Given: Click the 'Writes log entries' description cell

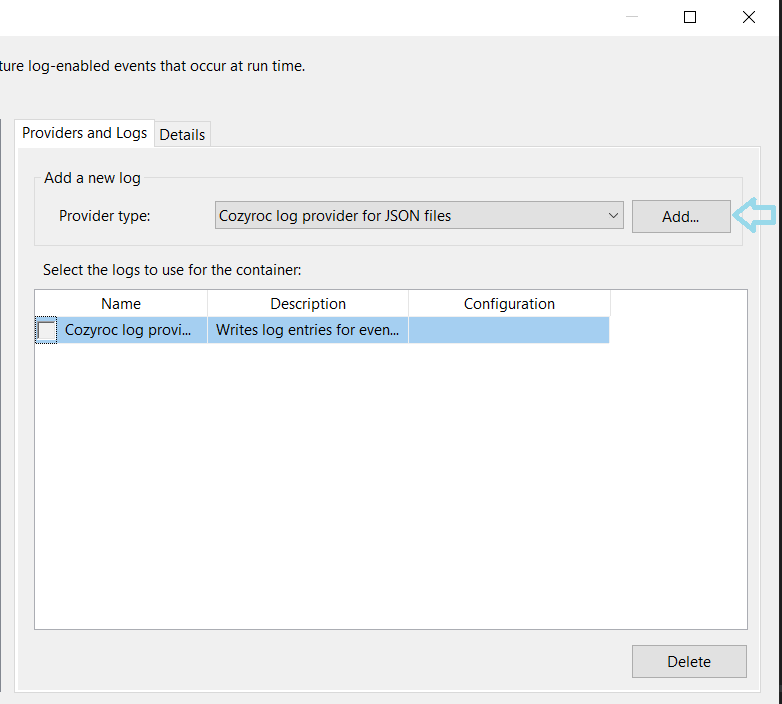Looking at the screenshot, I should [307, 330].
